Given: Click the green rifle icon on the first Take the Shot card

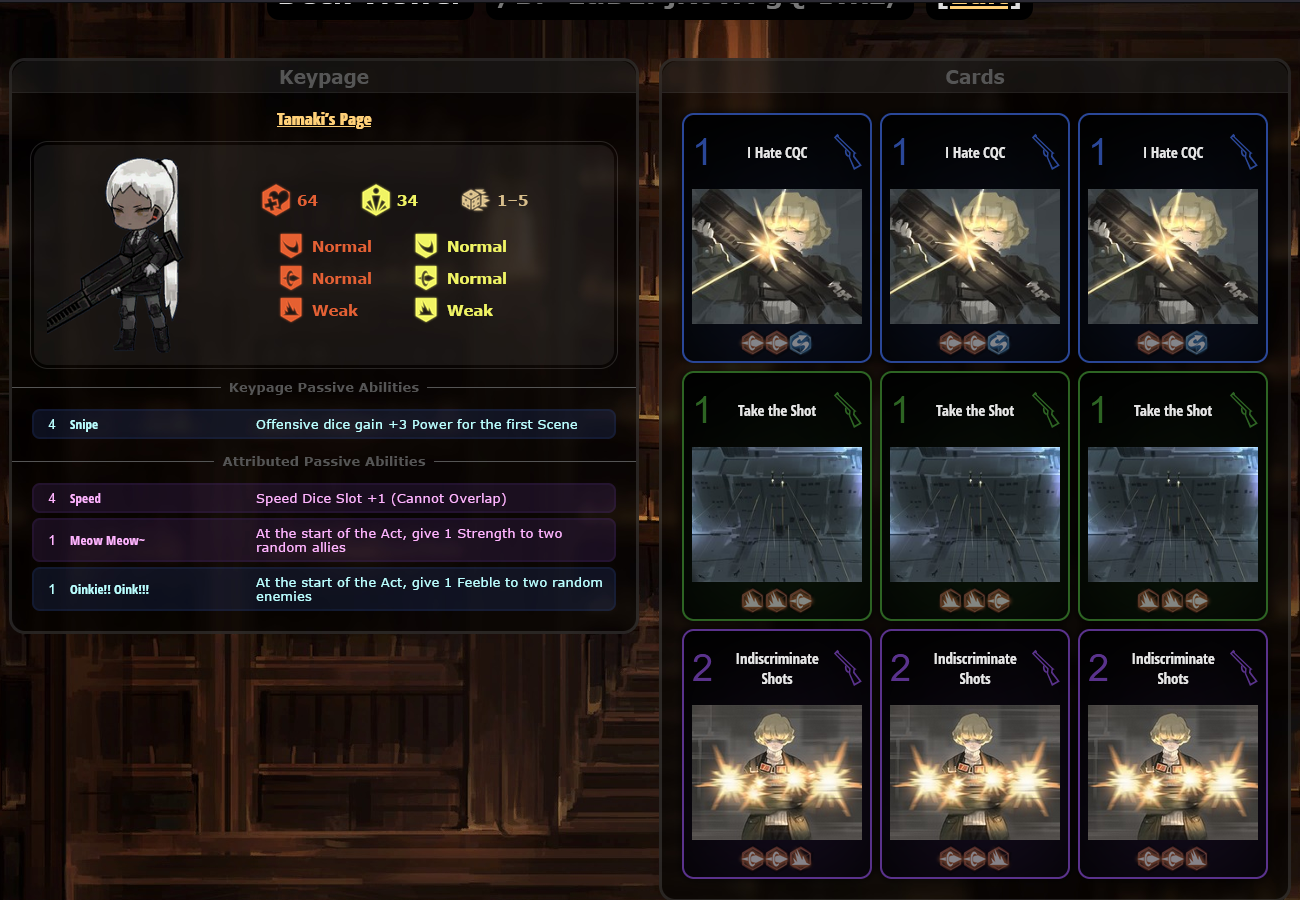Looking at the screenshot, I should (847, 410).
